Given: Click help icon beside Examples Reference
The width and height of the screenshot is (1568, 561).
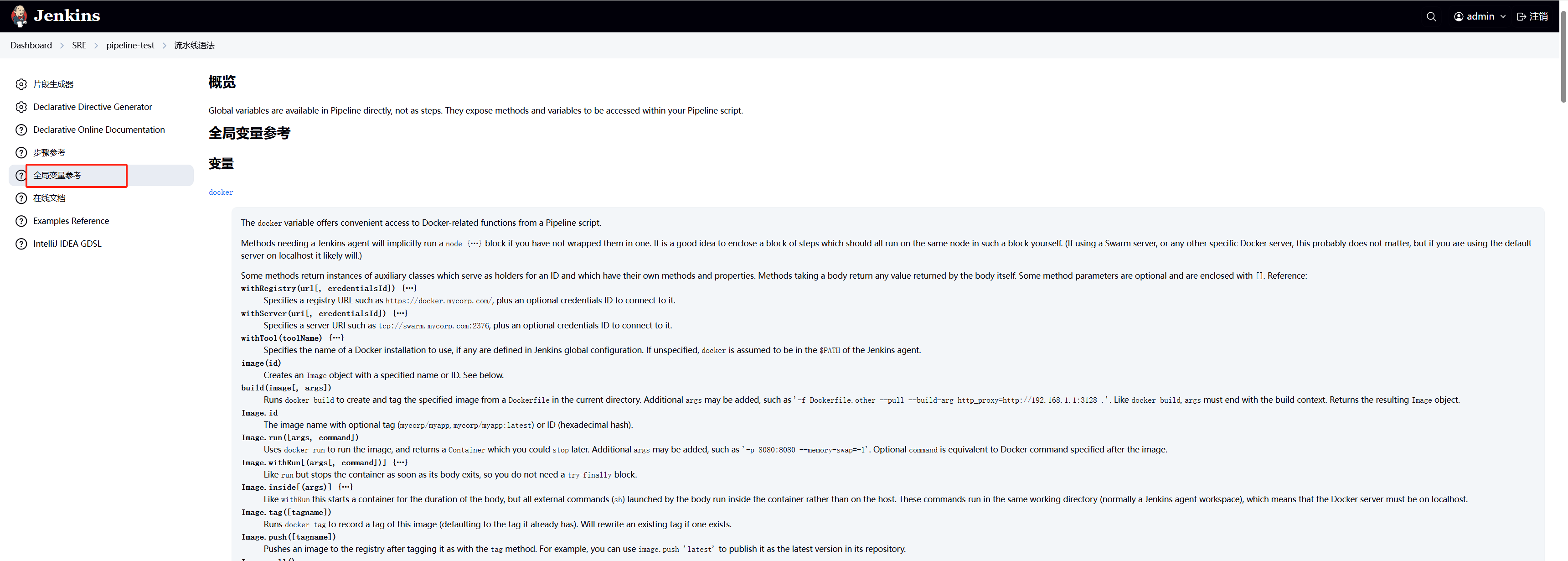Looking at the screenshot, I should pyautogui.click(x=21, y=221).
